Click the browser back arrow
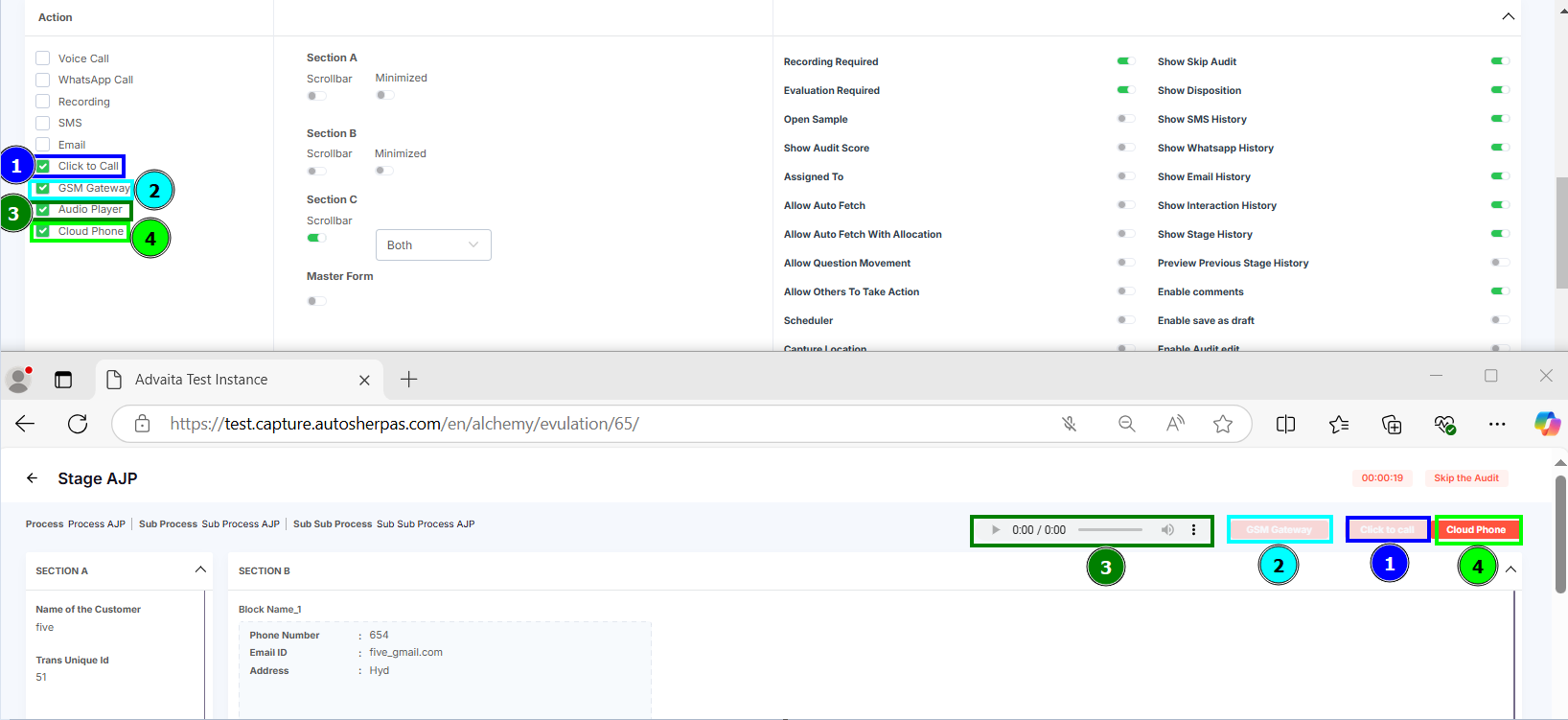The height and width of the screenshot is (720, 1568). point(25,424)
